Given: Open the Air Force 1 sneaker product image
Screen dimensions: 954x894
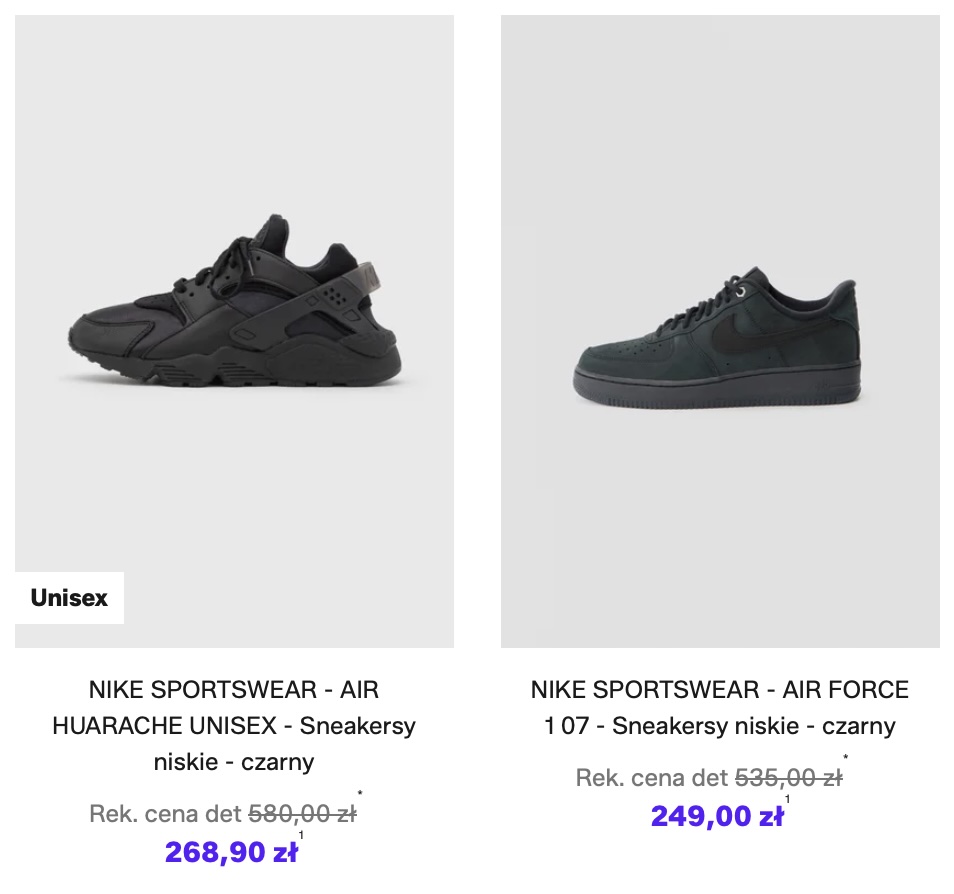Looking at the screenshot, I should (x=720, y=330).
